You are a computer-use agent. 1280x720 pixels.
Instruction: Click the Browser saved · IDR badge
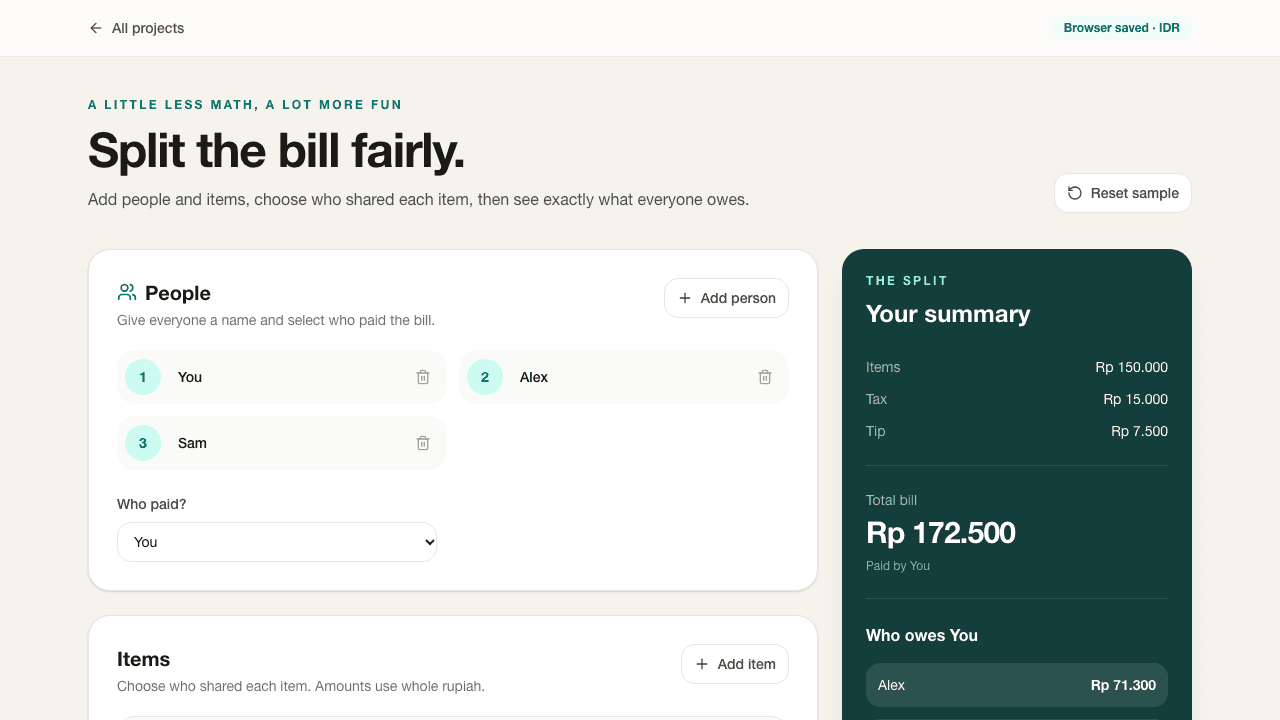click(x=1122, y=28)
